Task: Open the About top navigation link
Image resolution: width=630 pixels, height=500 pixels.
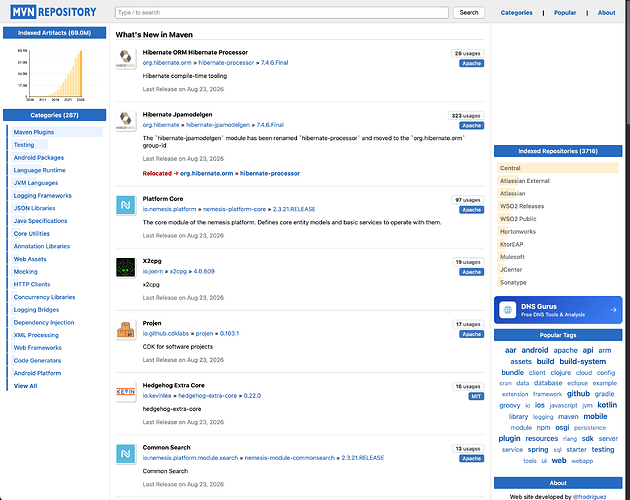Action: pos(606,13)
